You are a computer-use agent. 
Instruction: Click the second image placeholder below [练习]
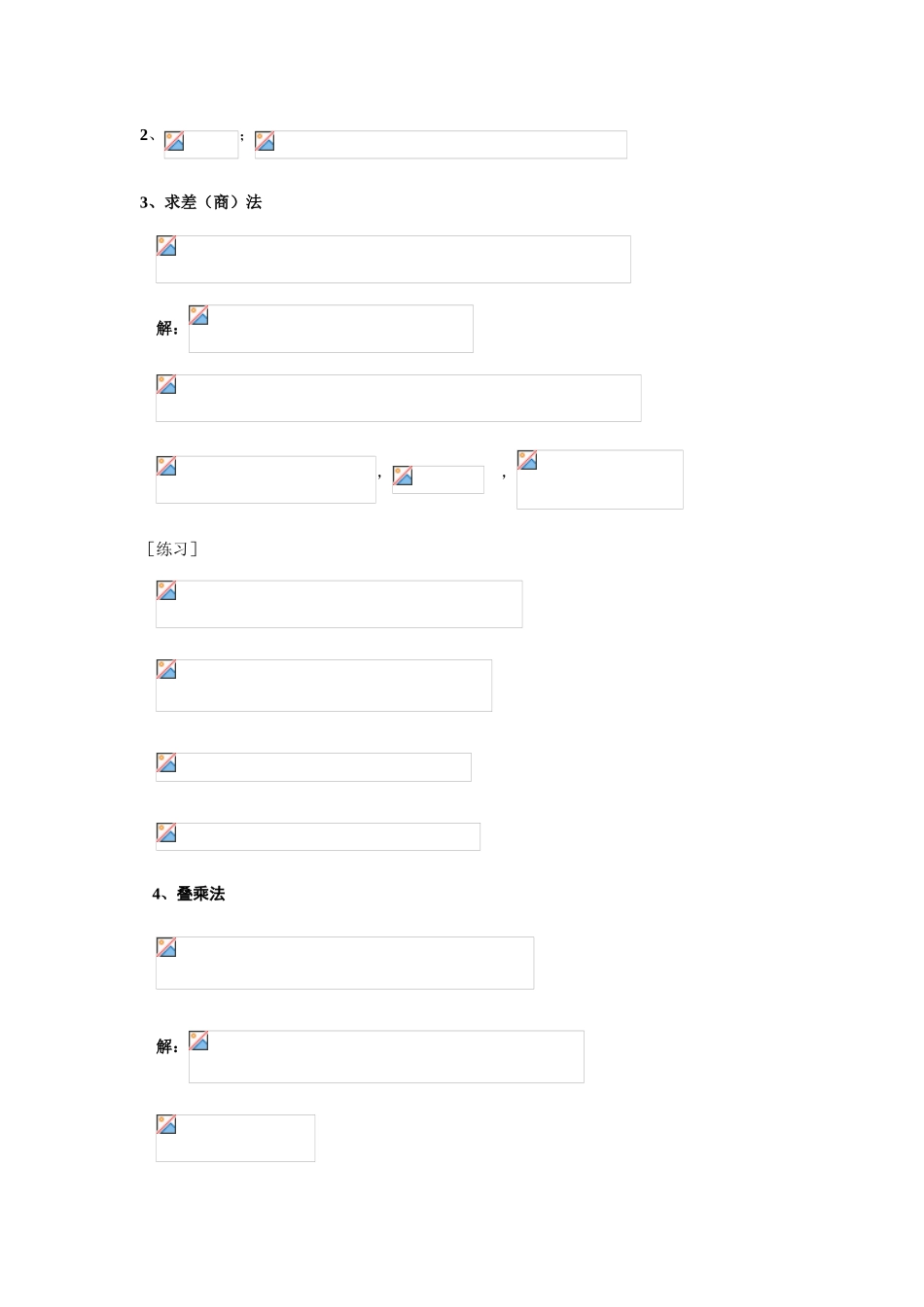click(323, 686)
